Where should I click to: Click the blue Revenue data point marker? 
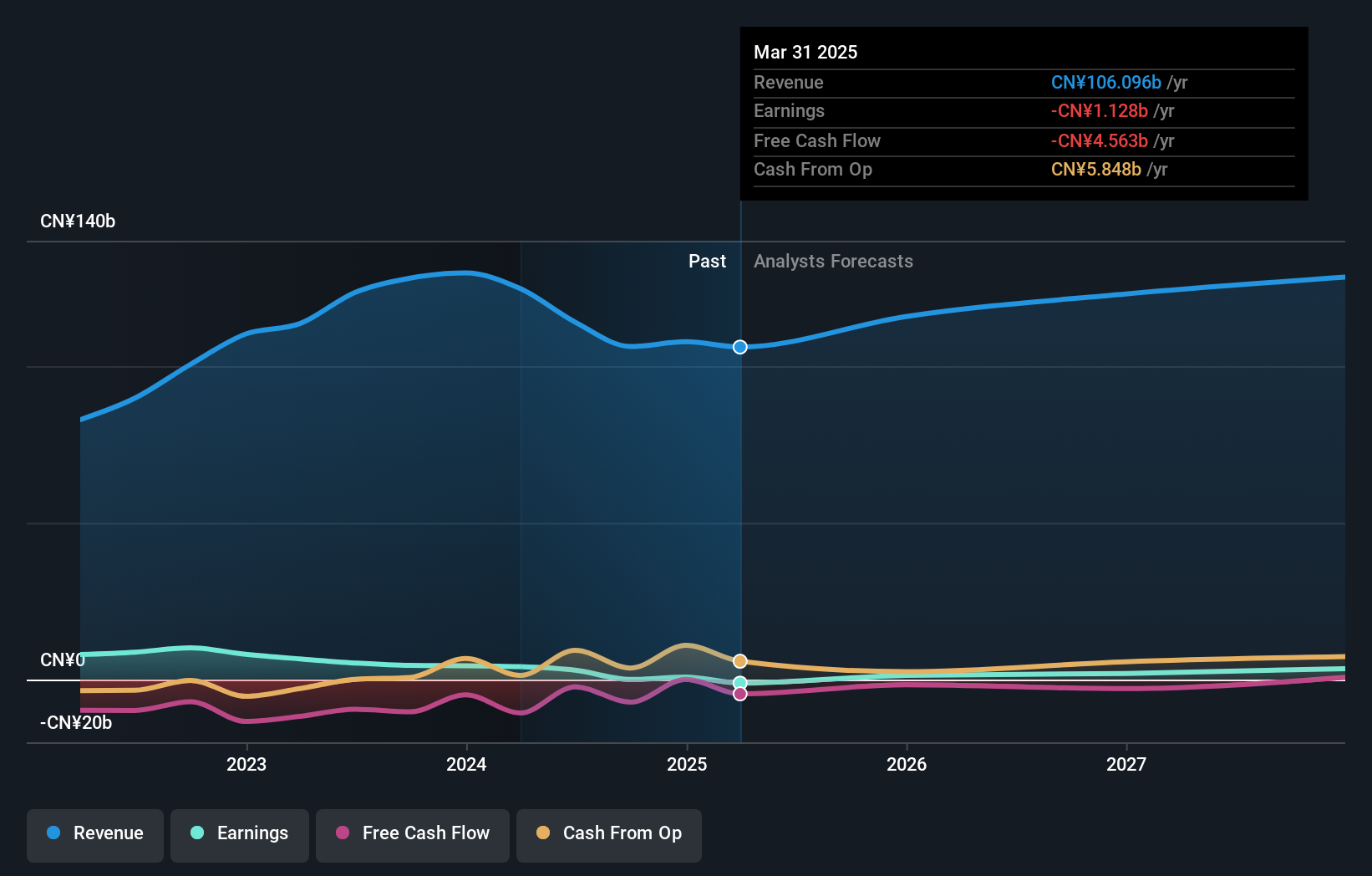point(740,347)
